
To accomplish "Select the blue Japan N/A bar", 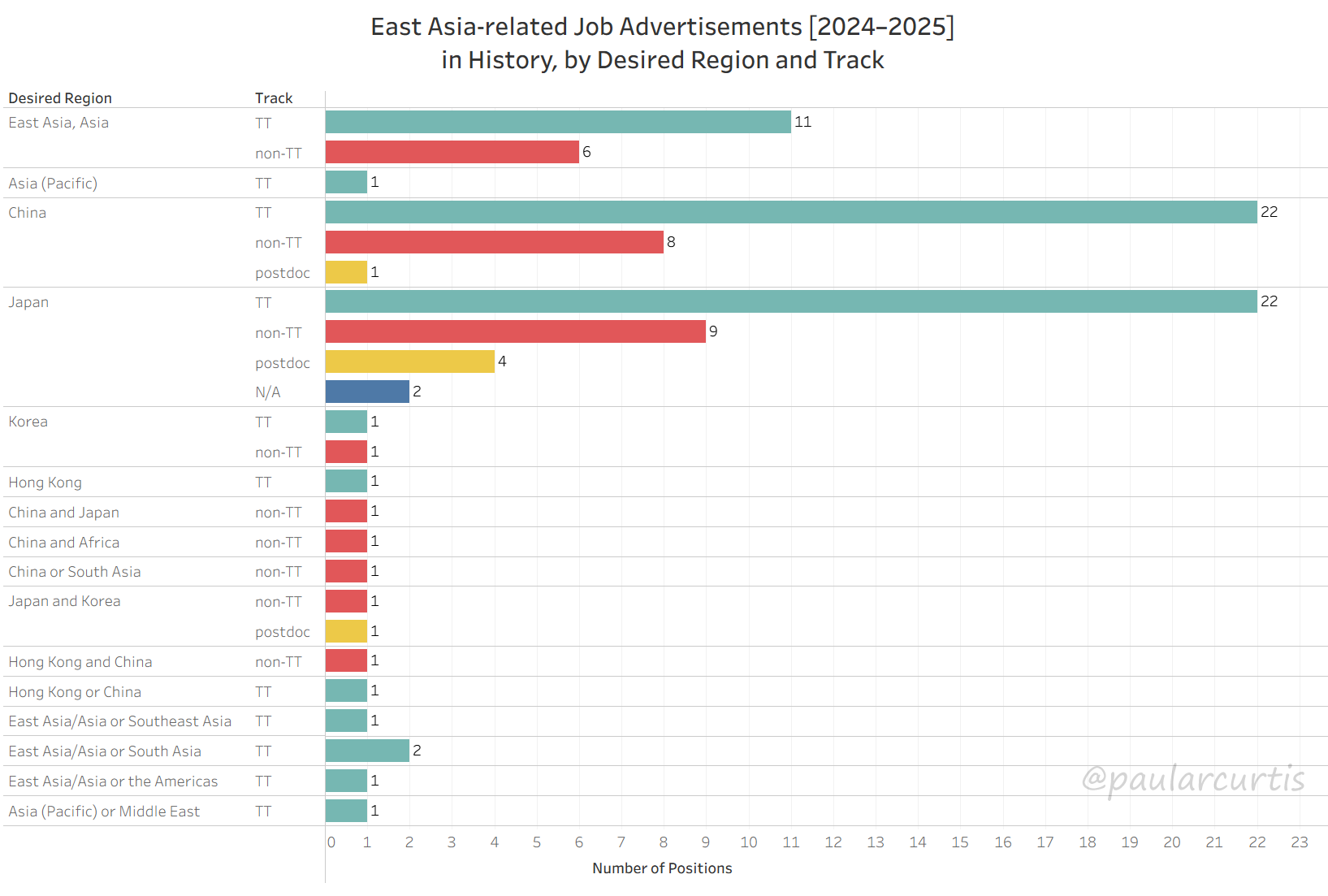I will 367,392.
